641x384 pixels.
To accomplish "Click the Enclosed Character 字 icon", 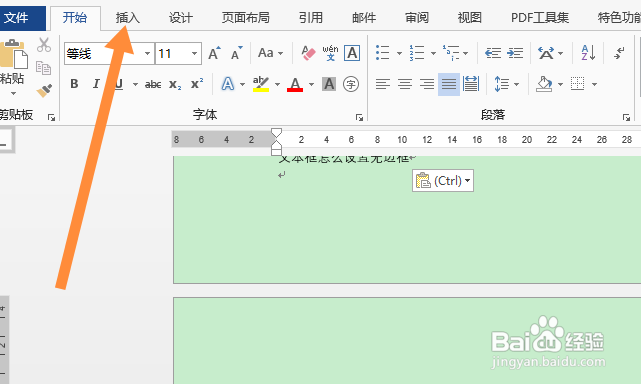I will pos(351,84).
